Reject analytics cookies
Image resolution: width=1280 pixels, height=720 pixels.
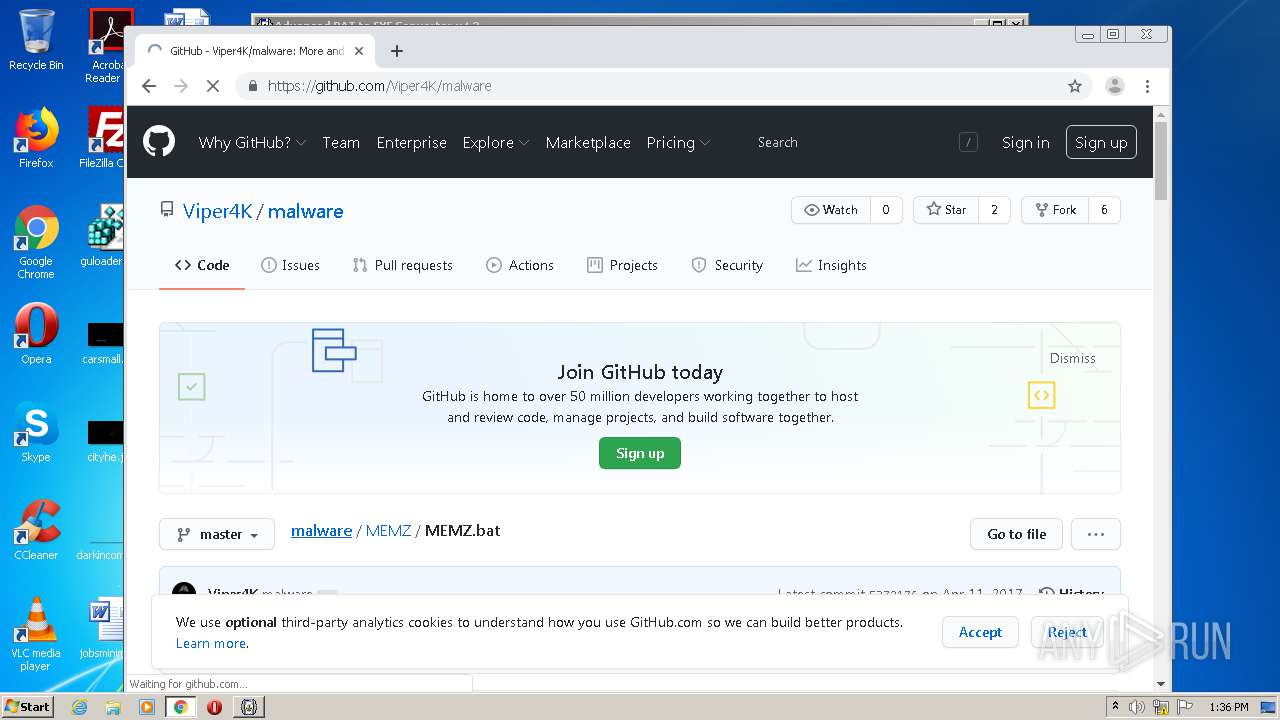coord(1067,632)
